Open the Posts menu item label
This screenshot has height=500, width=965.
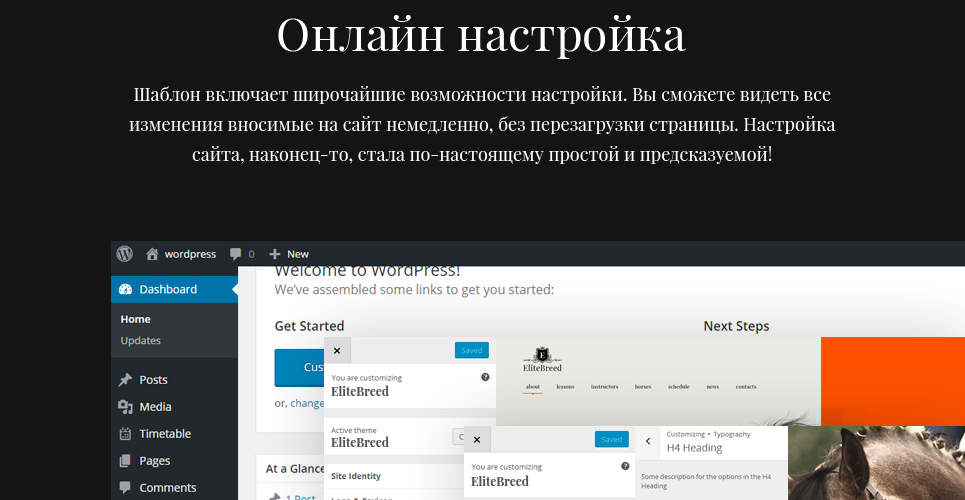tap(153, 380)
